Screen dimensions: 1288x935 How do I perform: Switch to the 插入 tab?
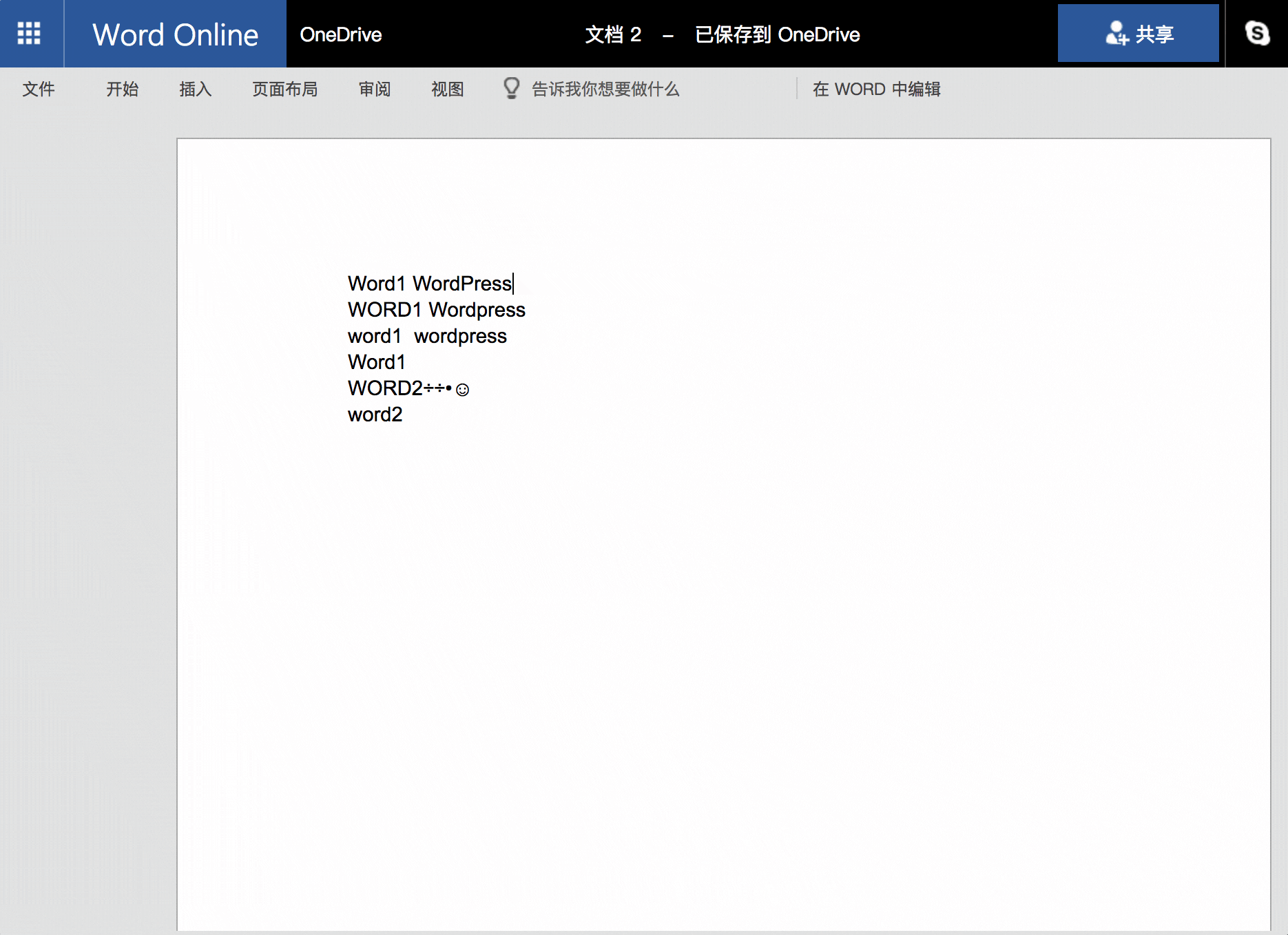click(x=196, y=89)
